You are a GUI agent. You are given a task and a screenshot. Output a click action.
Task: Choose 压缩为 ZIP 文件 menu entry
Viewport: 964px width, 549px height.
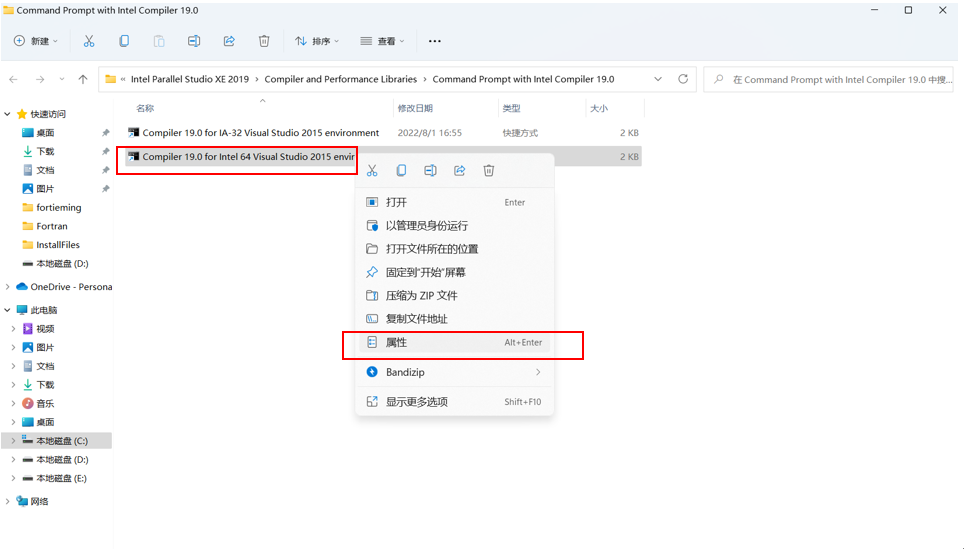pos(455,296)
